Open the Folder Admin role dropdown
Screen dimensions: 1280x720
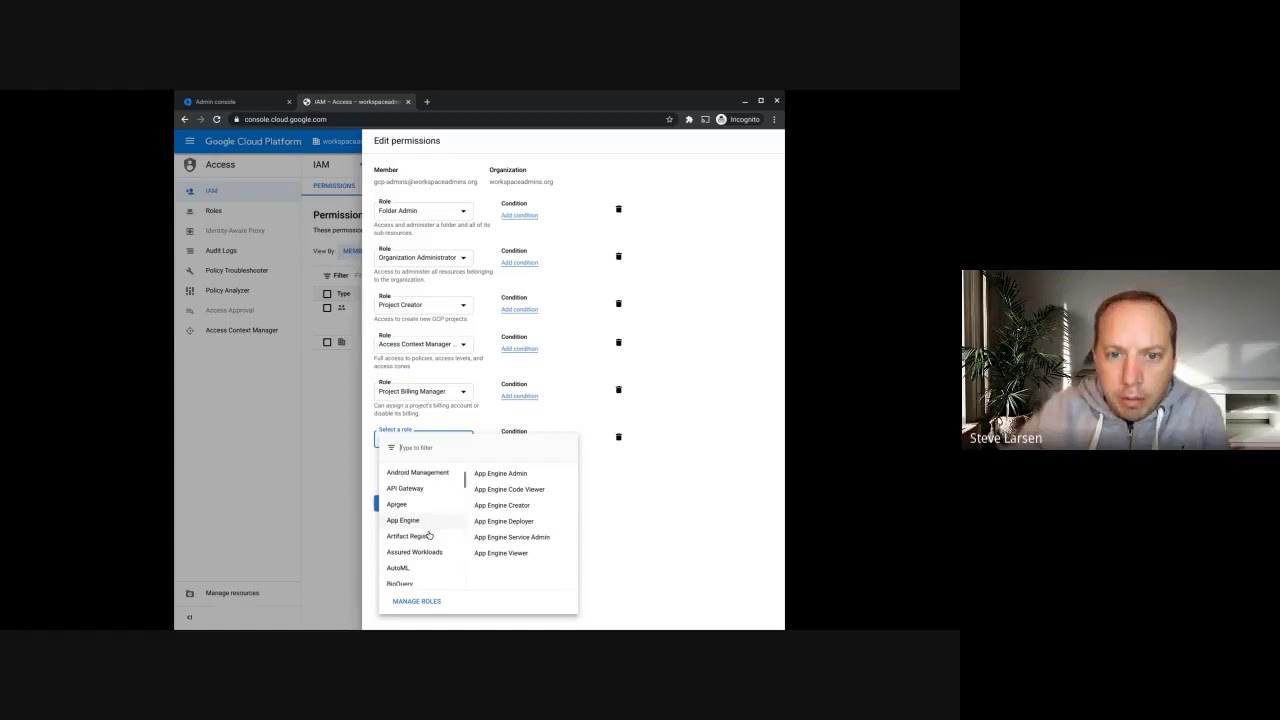(423, 210)
